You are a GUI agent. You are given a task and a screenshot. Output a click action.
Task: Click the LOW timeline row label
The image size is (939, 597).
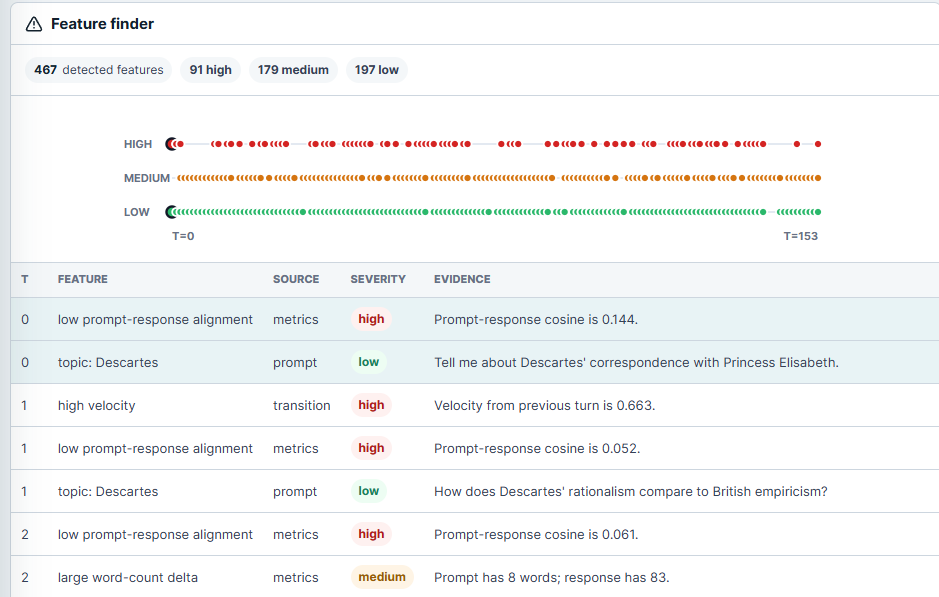pos(137,213)
